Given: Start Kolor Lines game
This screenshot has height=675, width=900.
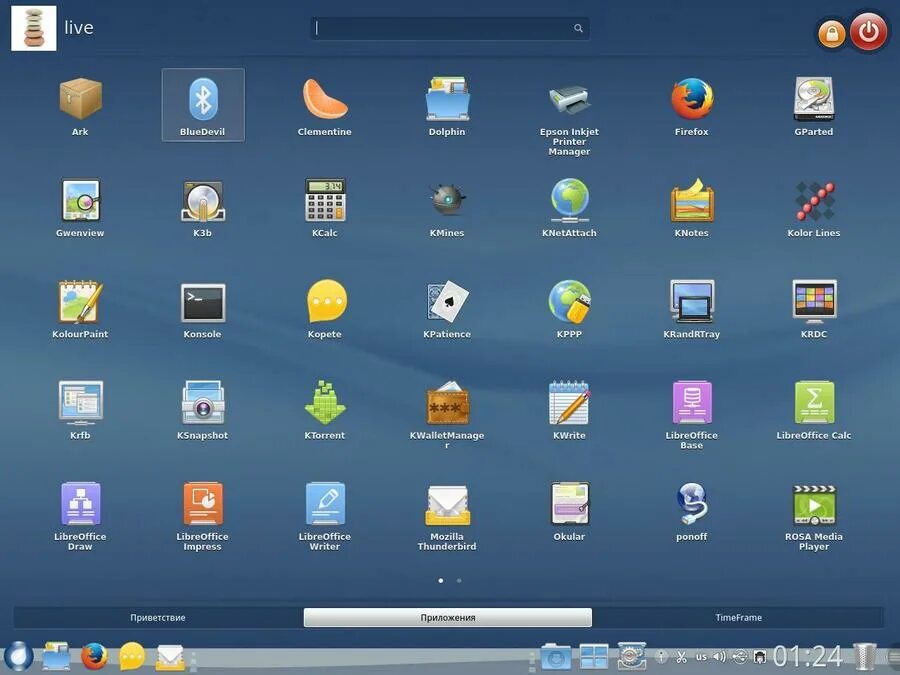Looking at the screenshot, I should 814,208.
